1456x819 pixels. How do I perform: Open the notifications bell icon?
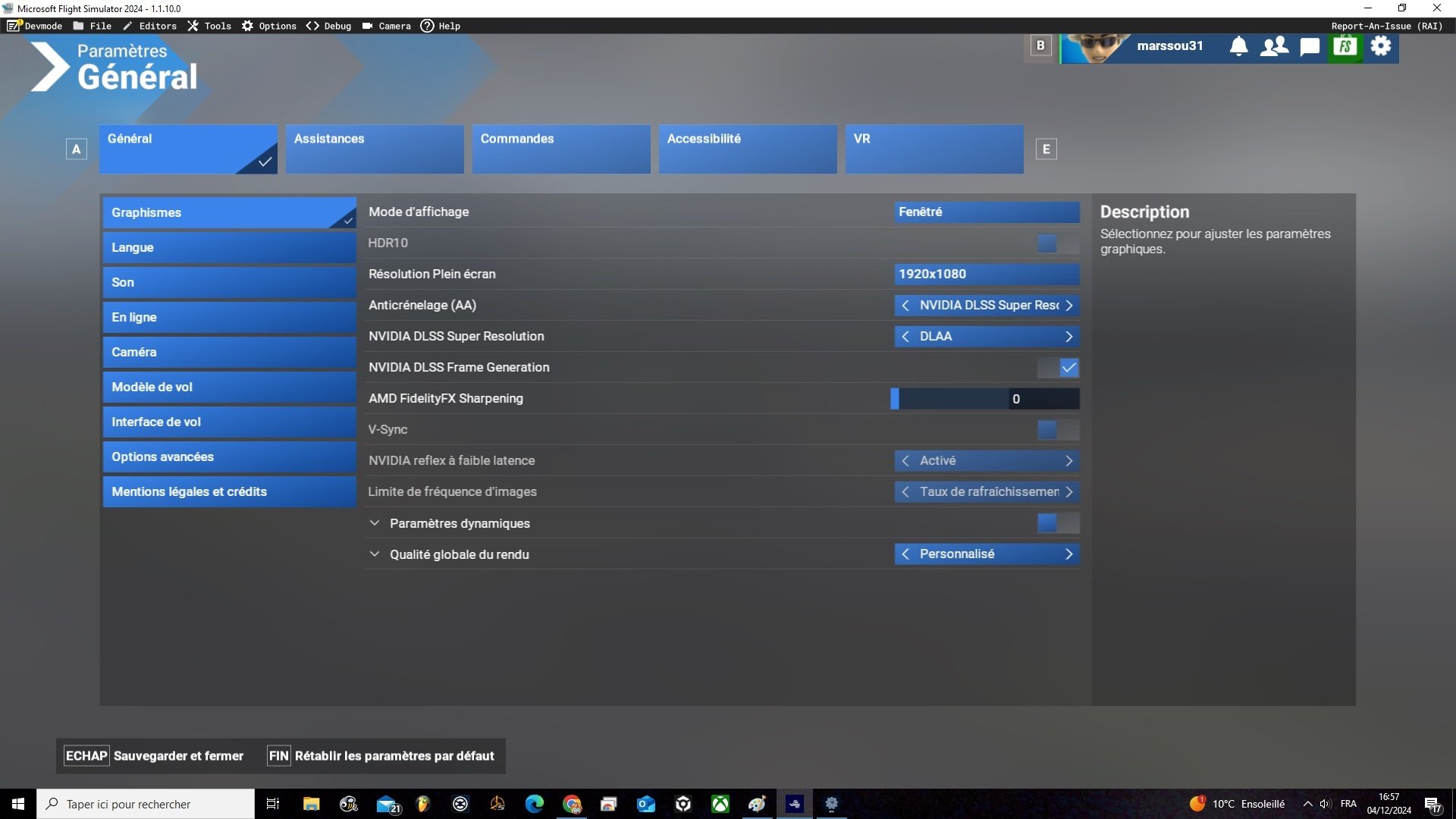click(x=1238, y=47)
